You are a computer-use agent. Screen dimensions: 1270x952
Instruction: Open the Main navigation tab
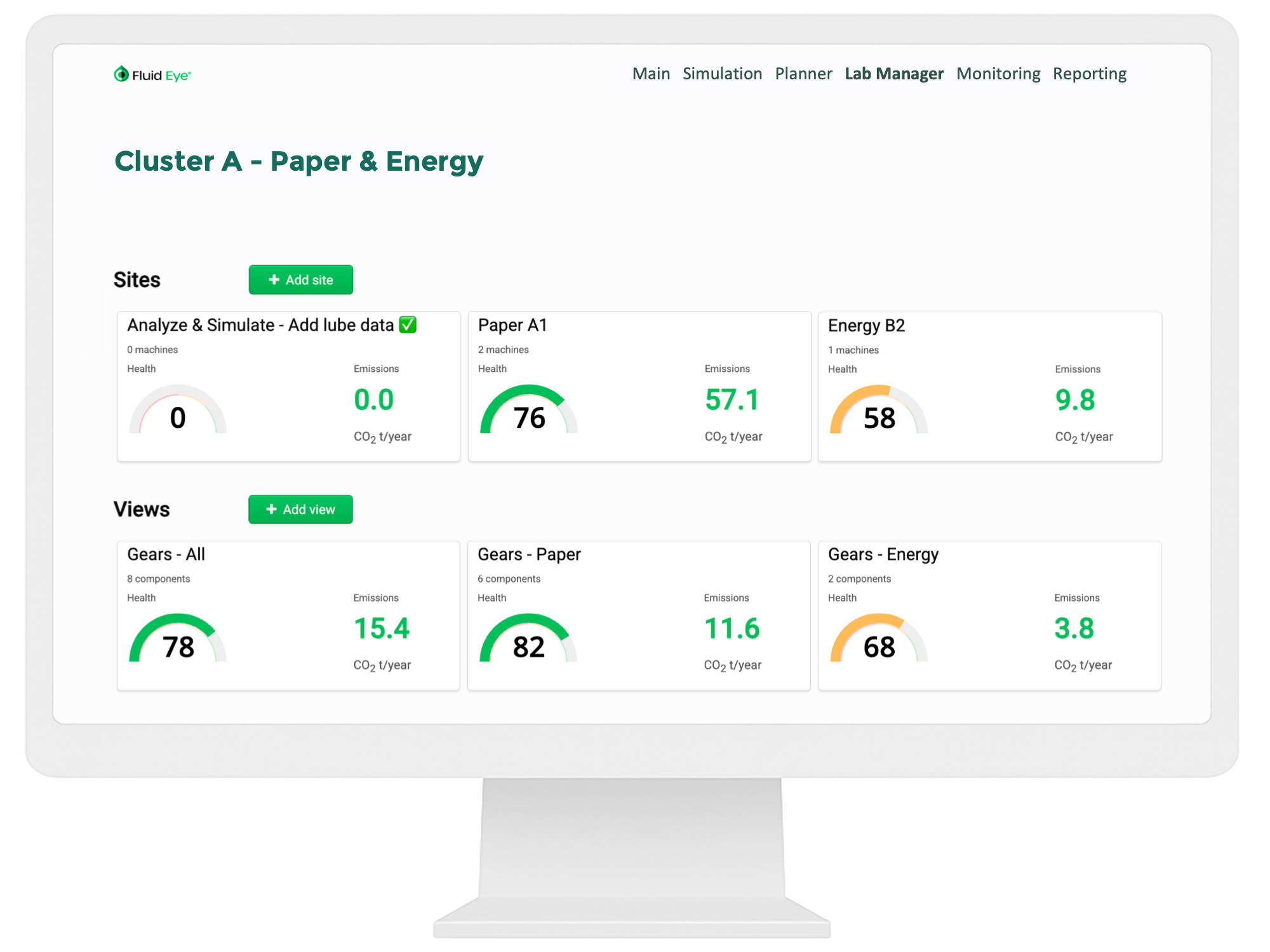pos(651,74)
